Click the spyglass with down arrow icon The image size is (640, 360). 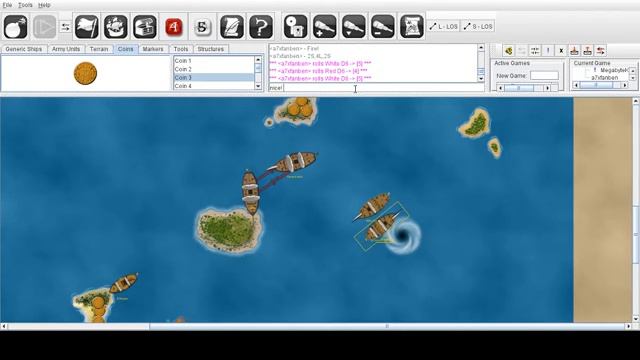[x=353, y=27]
